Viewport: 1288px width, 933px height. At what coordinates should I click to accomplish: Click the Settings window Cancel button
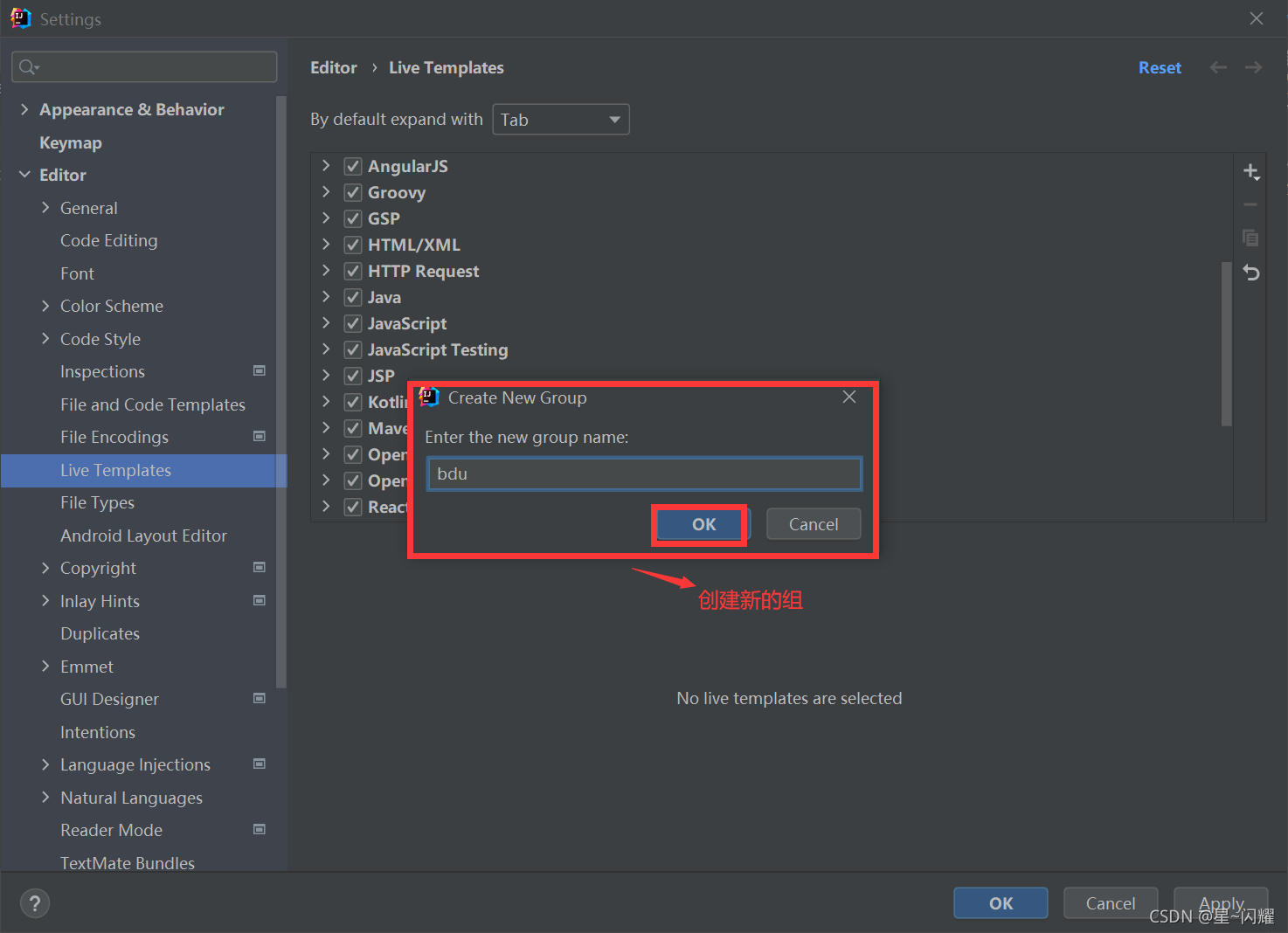(x=1111, y=903)
